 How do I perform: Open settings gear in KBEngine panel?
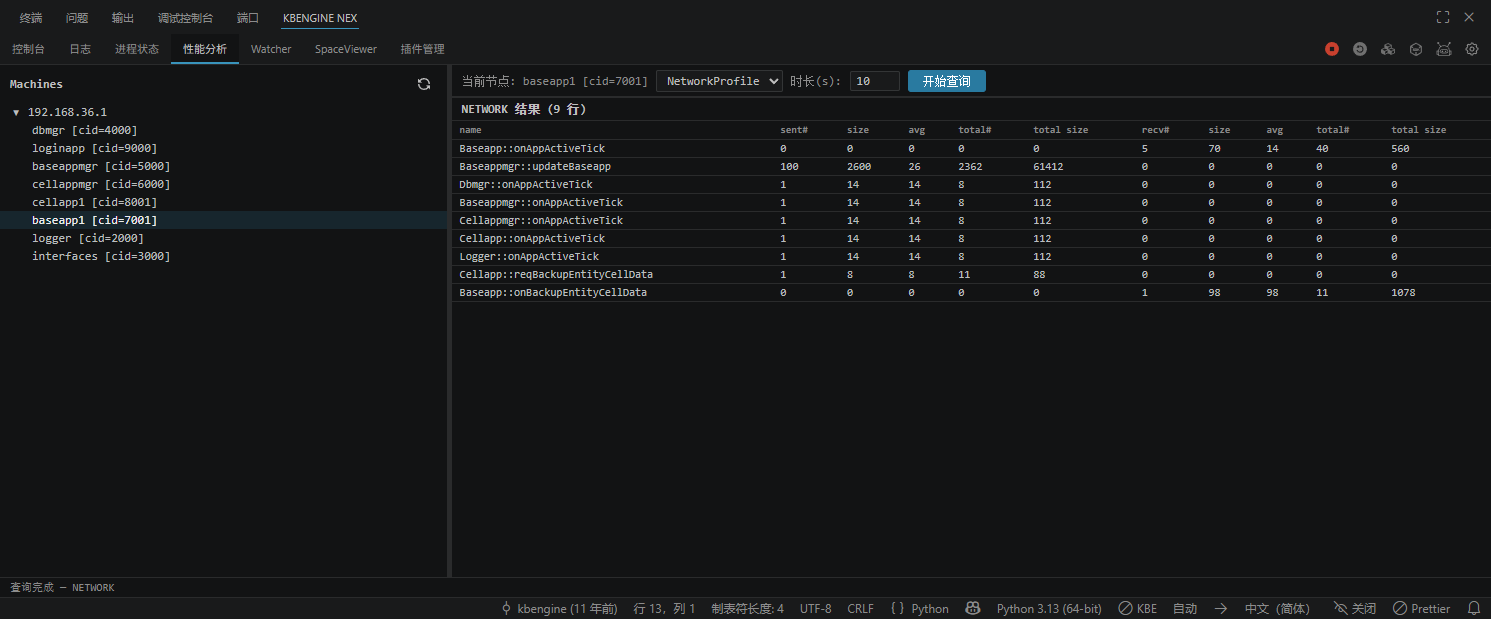[x=1472, y=49]
